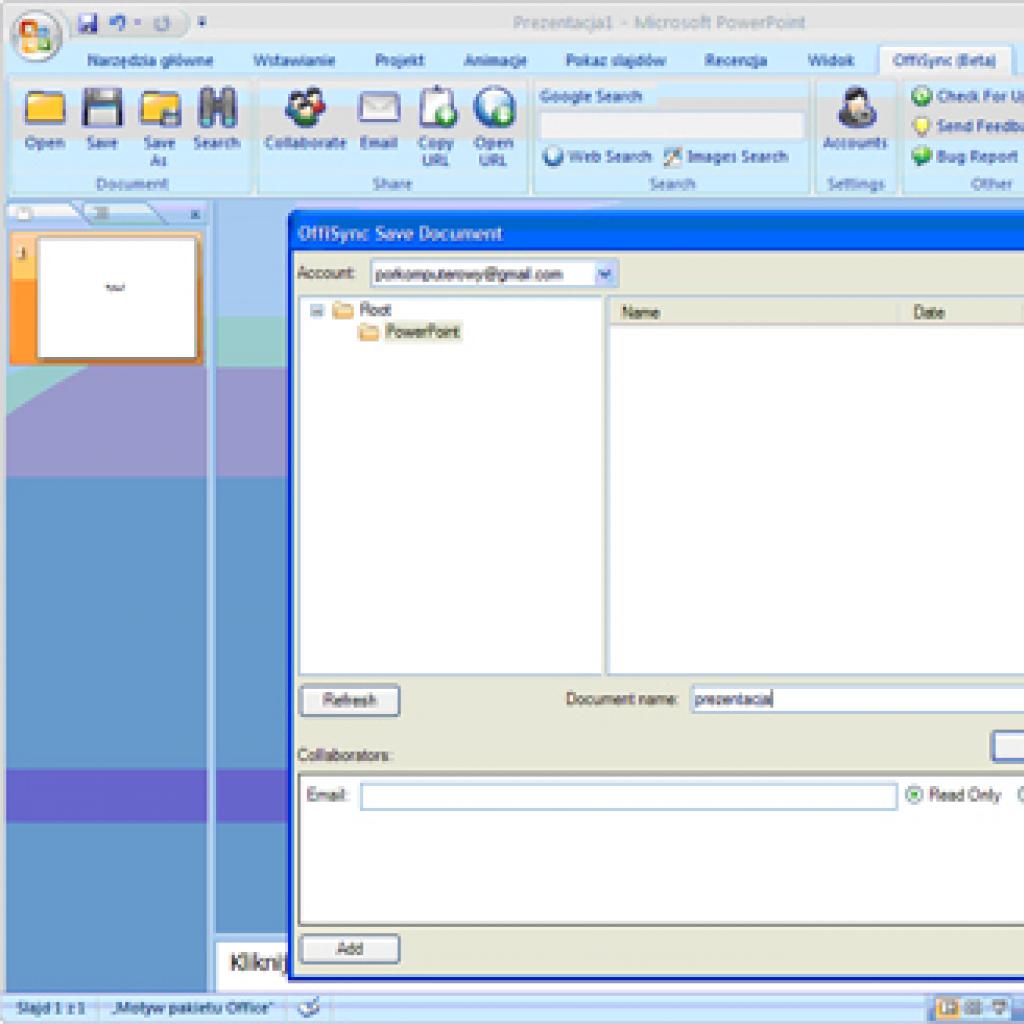Click status bar spell check icon
This screenshot has width=1024, height=1024.
pyautogui.click(x=308, y=1008)
